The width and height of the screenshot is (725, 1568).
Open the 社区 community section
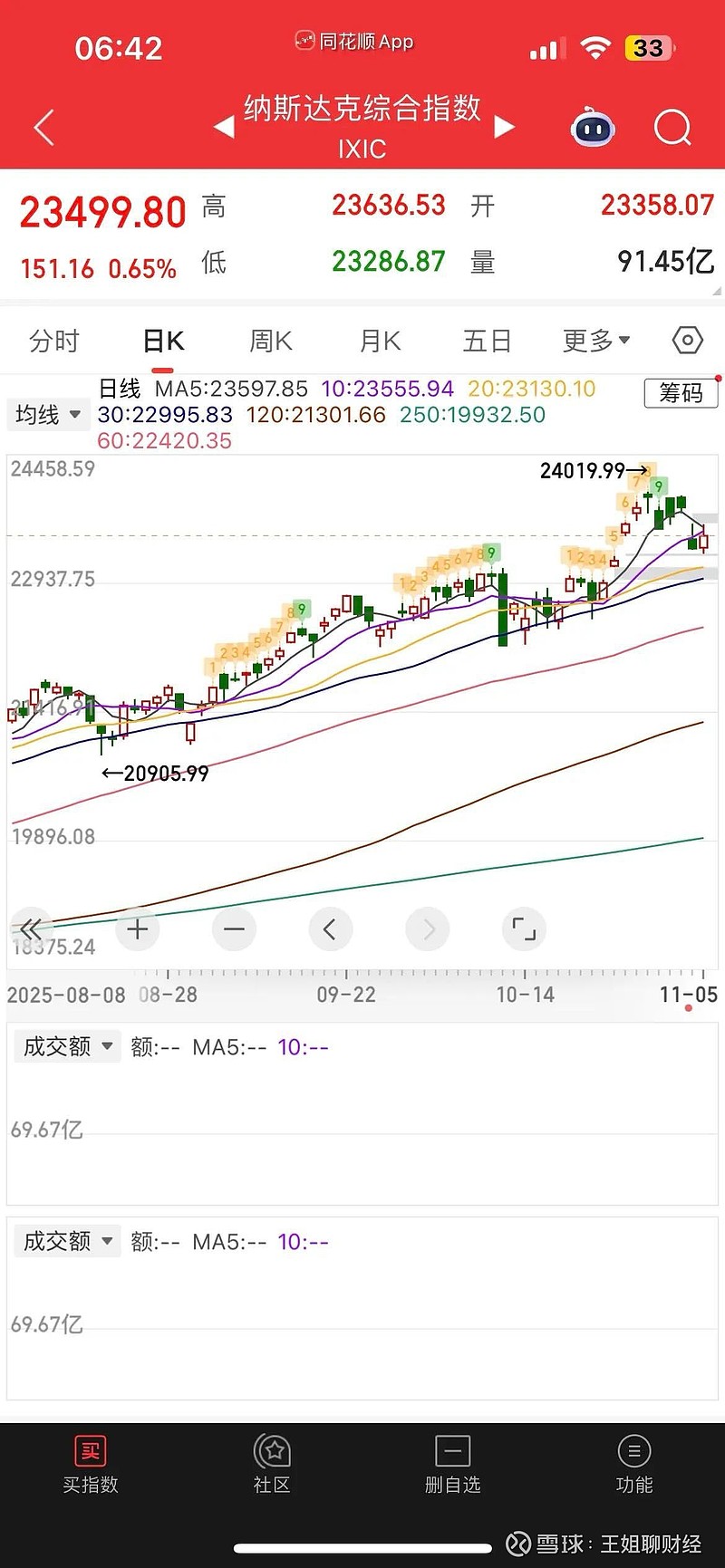pyautogui.click(x=272, y=1464)
